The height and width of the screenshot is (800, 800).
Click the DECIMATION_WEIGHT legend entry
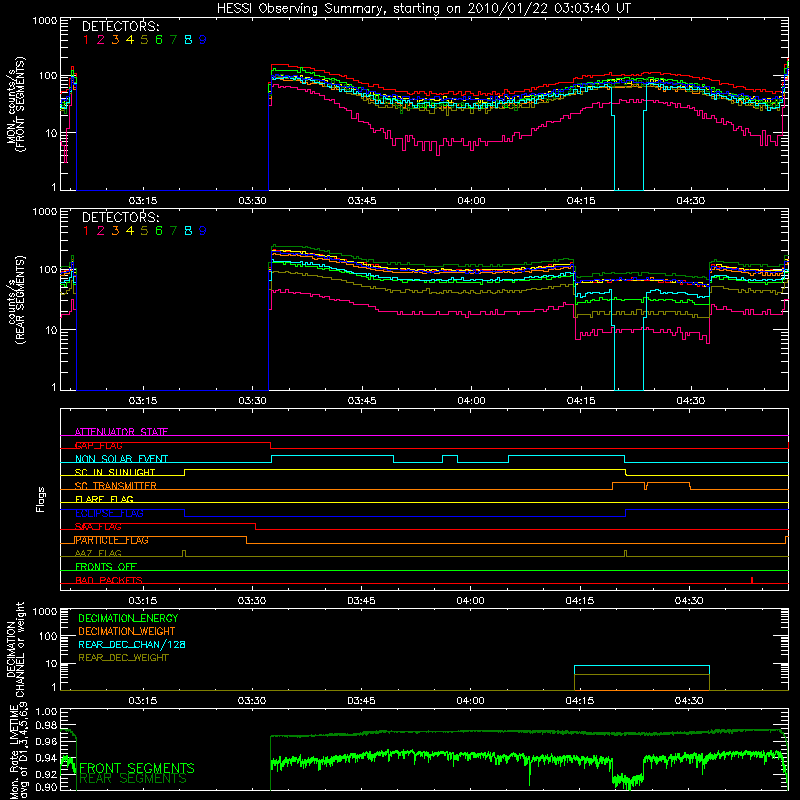(127, 631)
